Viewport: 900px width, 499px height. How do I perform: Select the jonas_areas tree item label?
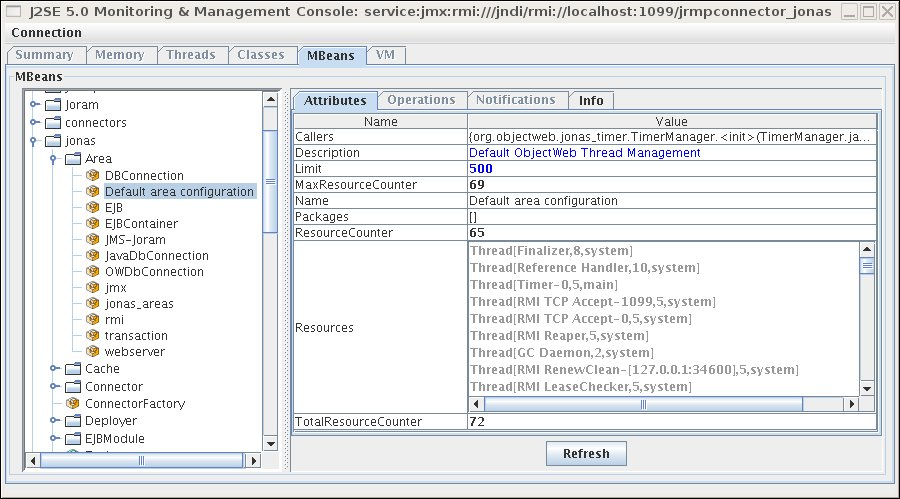click(x=139, y=304)
